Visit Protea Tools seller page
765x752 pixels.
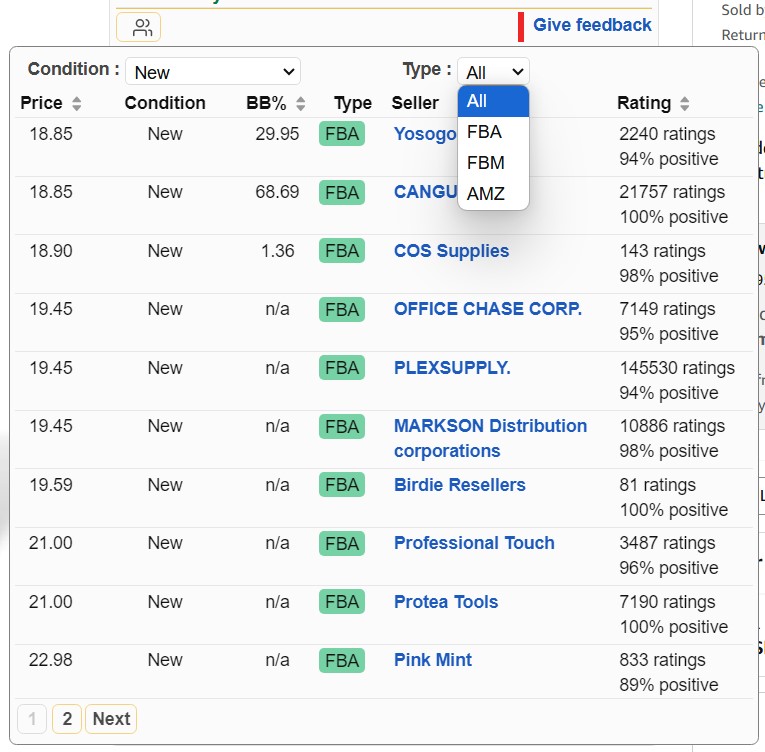[x=446, y=602]
